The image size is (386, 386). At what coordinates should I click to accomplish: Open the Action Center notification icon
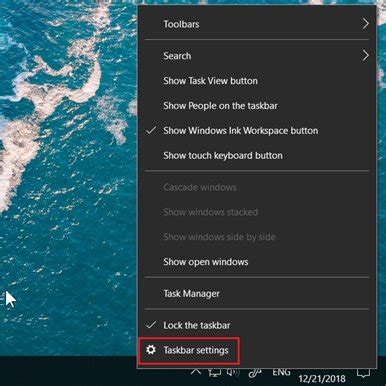pyautogui.click(x=363, y=373)
